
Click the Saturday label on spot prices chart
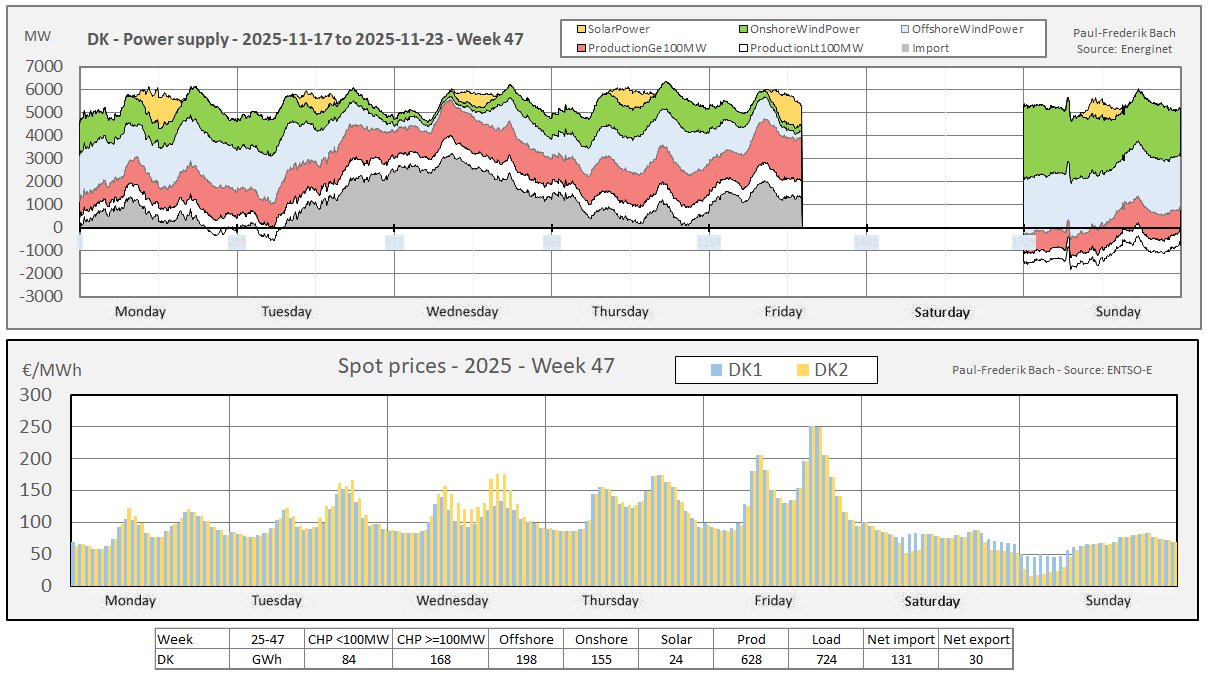[931, 601]
